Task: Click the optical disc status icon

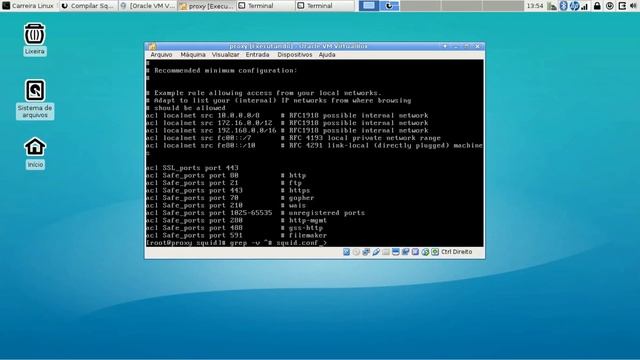Action: point(356,252)
